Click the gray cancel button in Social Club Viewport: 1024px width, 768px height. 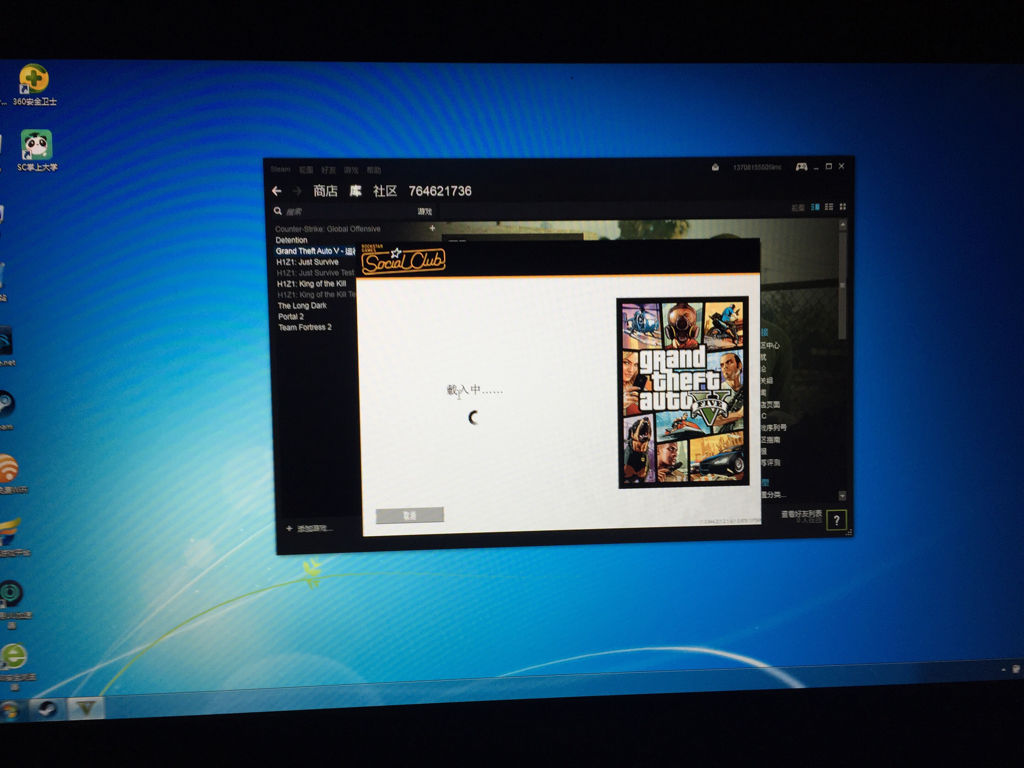[x=409, y=516]
